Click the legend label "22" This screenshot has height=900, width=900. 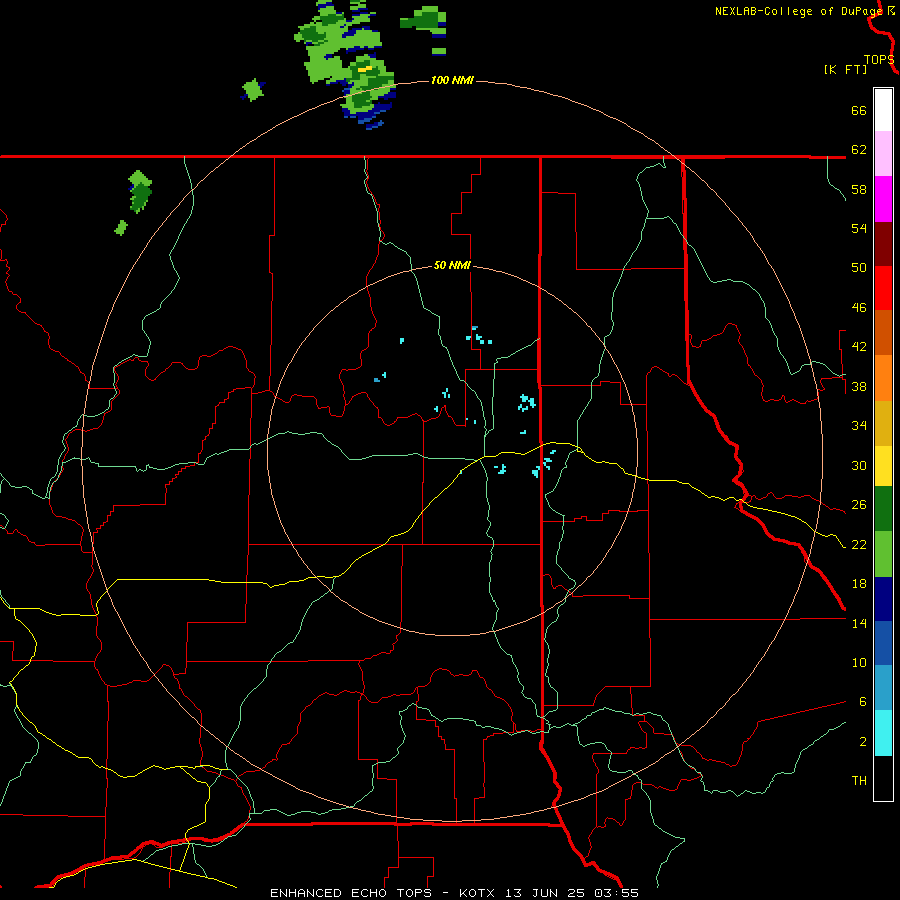pos(859,544)
